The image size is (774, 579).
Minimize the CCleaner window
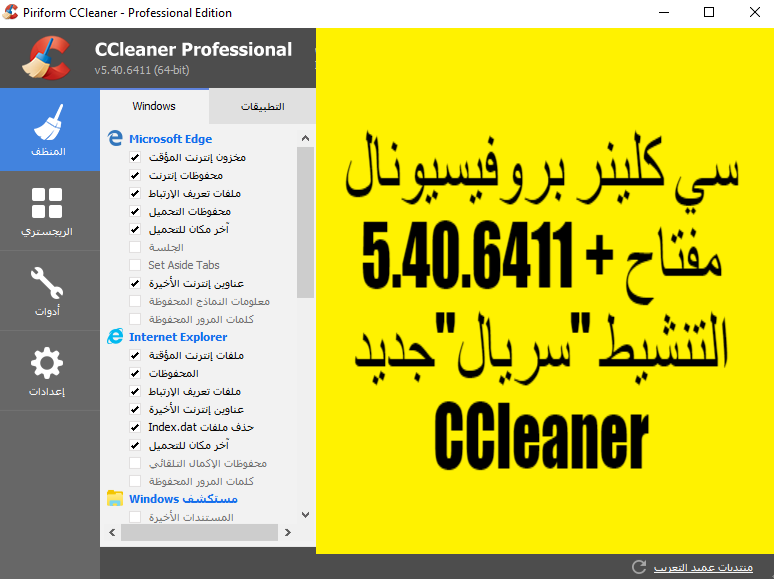(x=664, y=12)
